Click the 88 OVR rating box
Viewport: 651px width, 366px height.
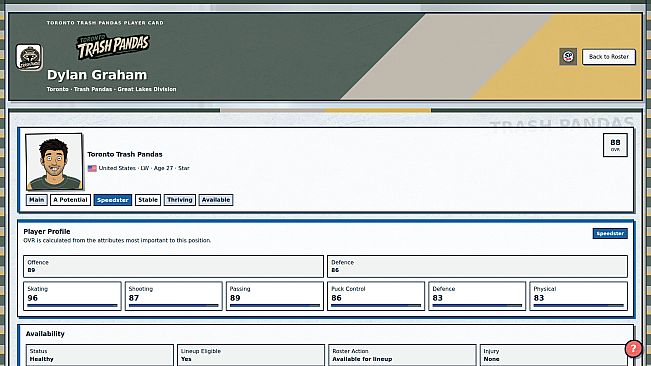coord(615,145)
